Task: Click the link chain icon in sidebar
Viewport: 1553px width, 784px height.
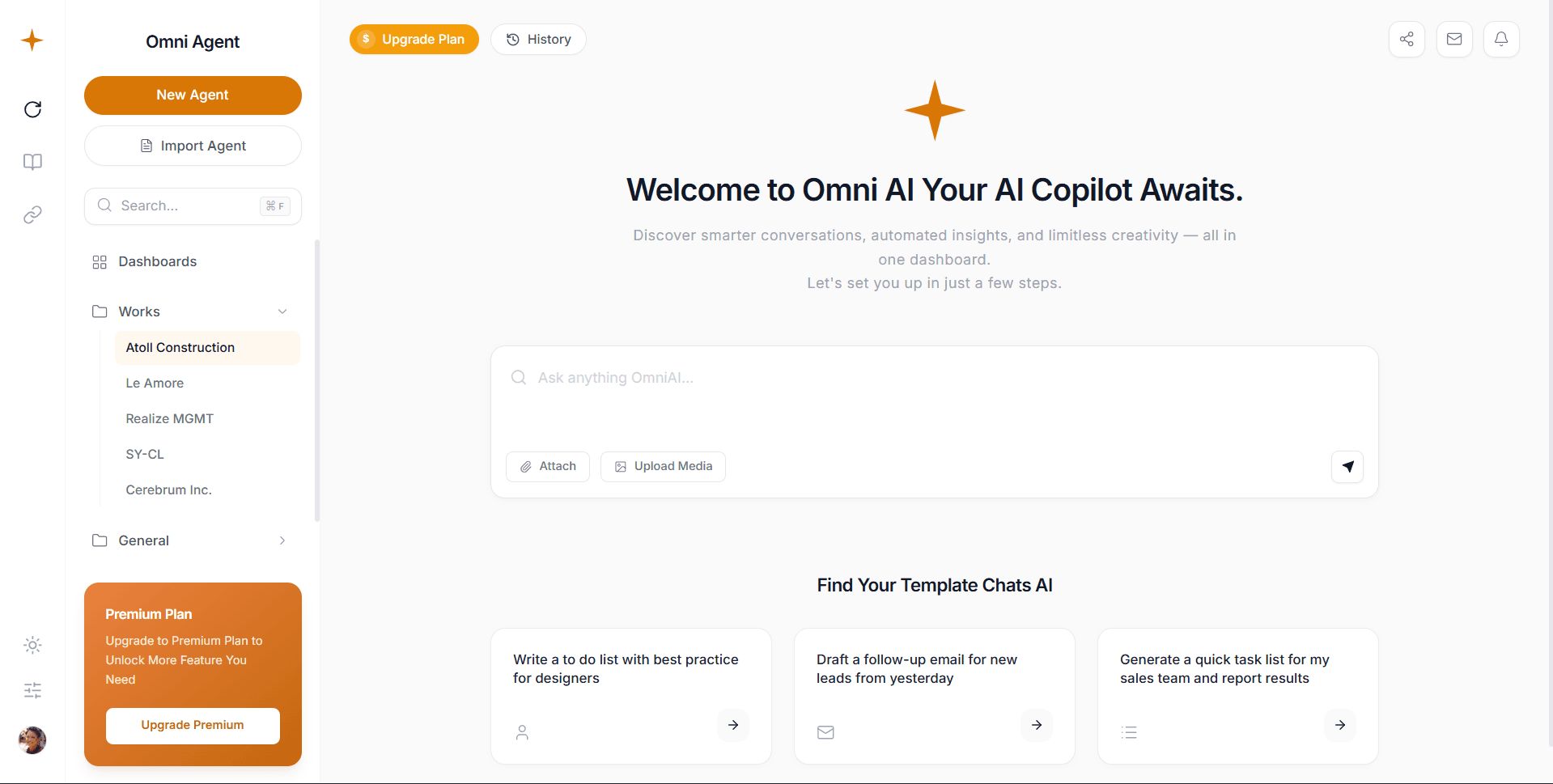Action: [x=32, y=214]
